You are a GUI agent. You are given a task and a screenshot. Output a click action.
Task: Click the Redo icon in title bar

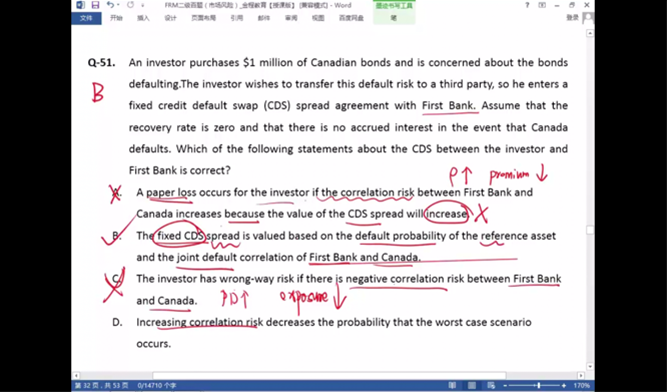[x=130, y=5]
